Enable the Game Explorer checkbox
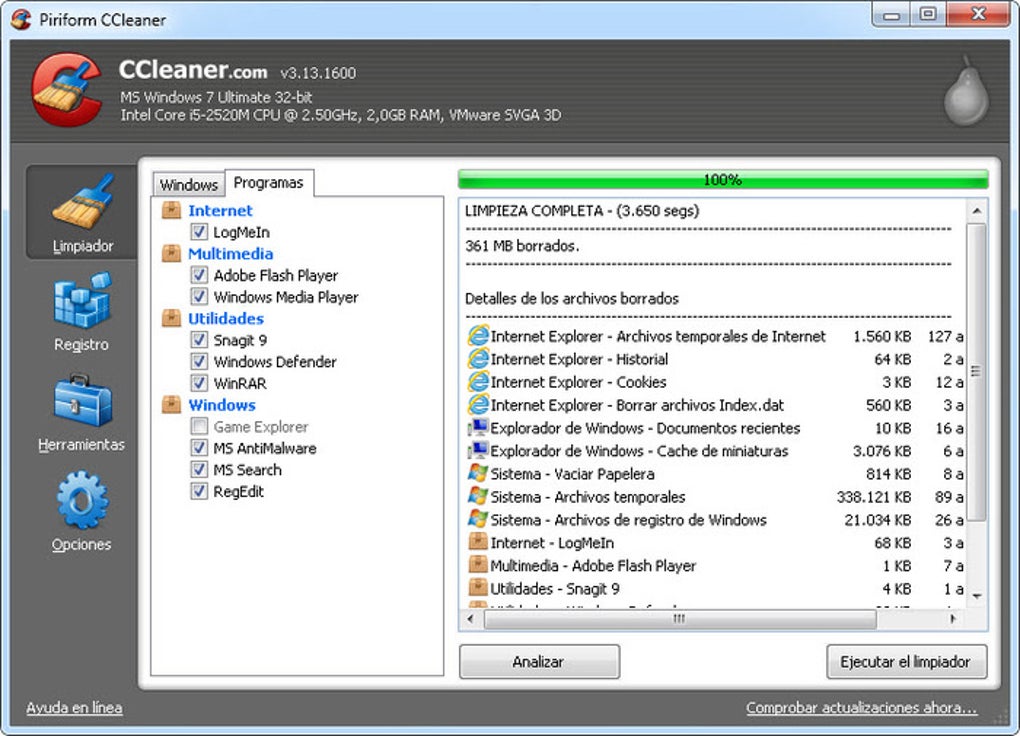The image size is (1020, 736). 199,426
